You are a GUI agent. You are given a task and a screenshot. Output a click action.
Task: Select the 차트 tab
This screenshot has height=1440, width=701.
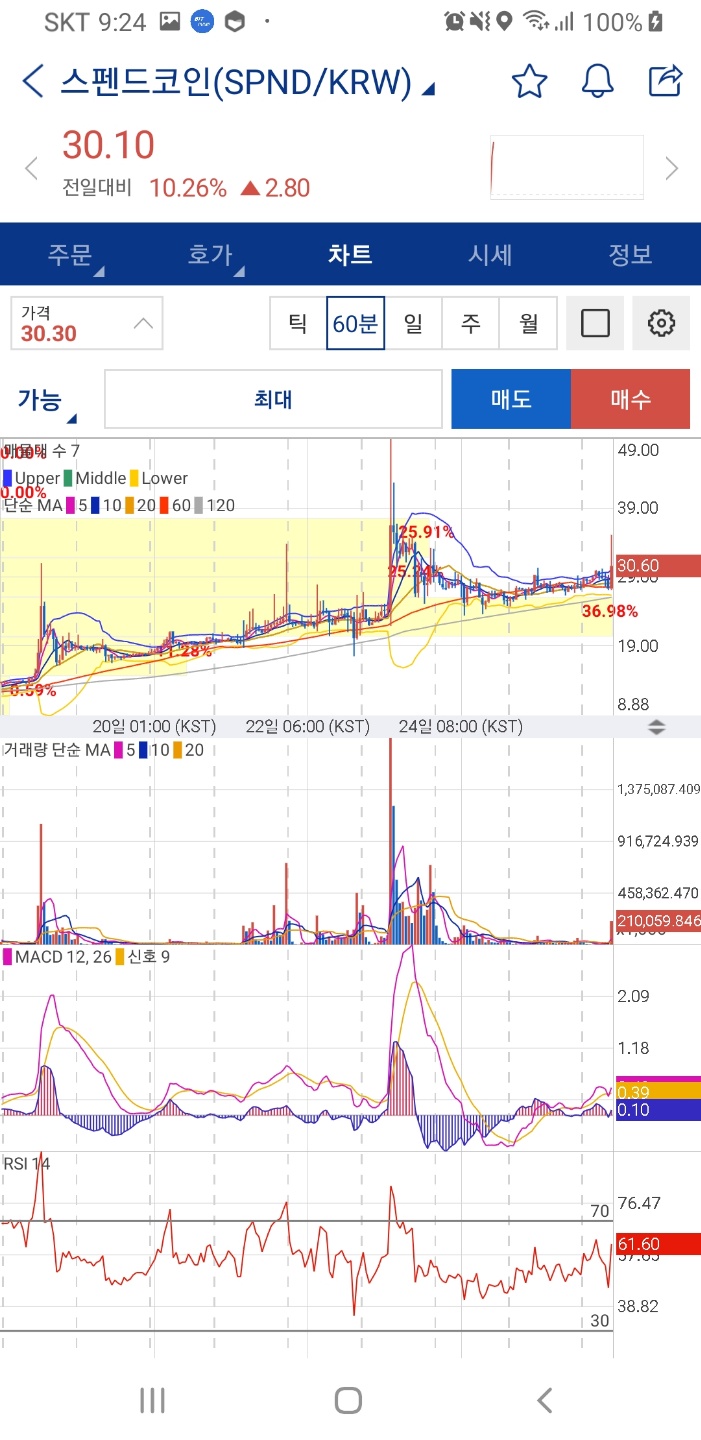pyautogui.click(x=350, y=254)
